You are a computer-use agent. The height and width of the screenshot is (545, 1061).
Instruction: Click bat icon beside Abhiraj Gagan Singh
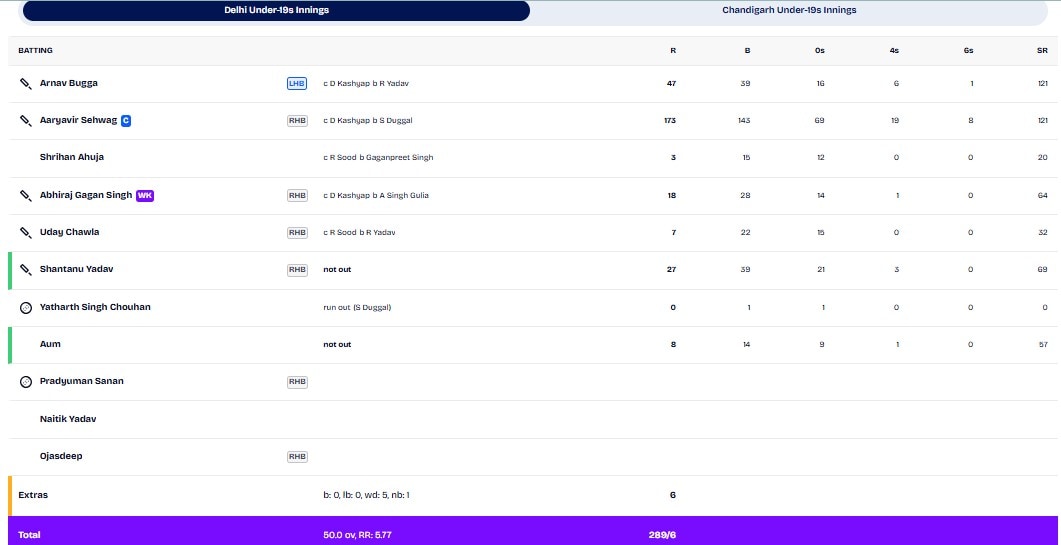click(x=26, y=196)
